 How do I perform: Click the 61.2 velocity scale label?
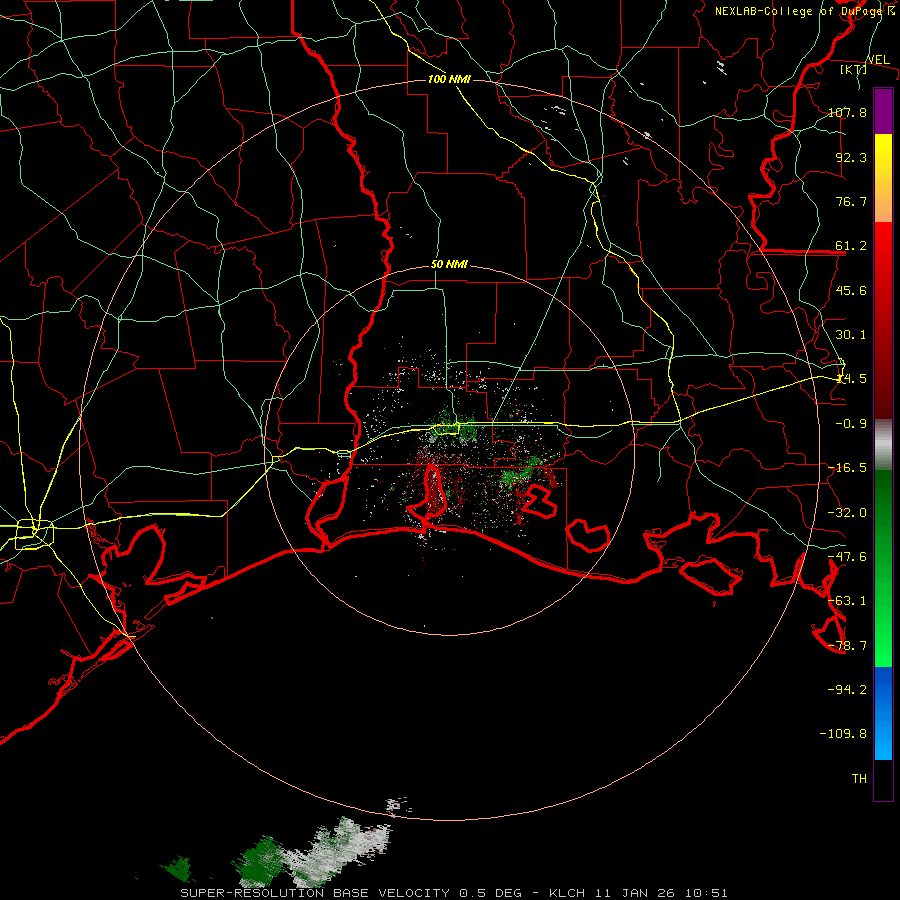(851, 246)
